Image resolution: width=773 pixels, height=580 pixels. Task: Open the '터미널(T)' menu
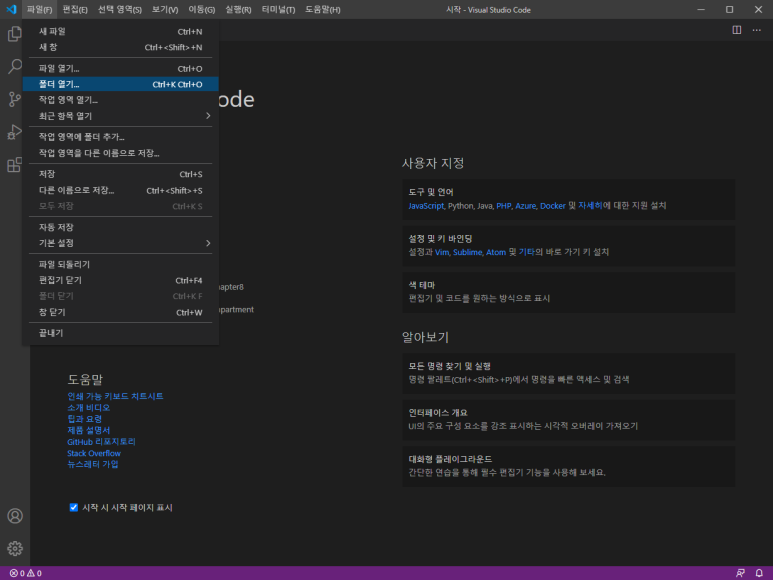(278, 9)
